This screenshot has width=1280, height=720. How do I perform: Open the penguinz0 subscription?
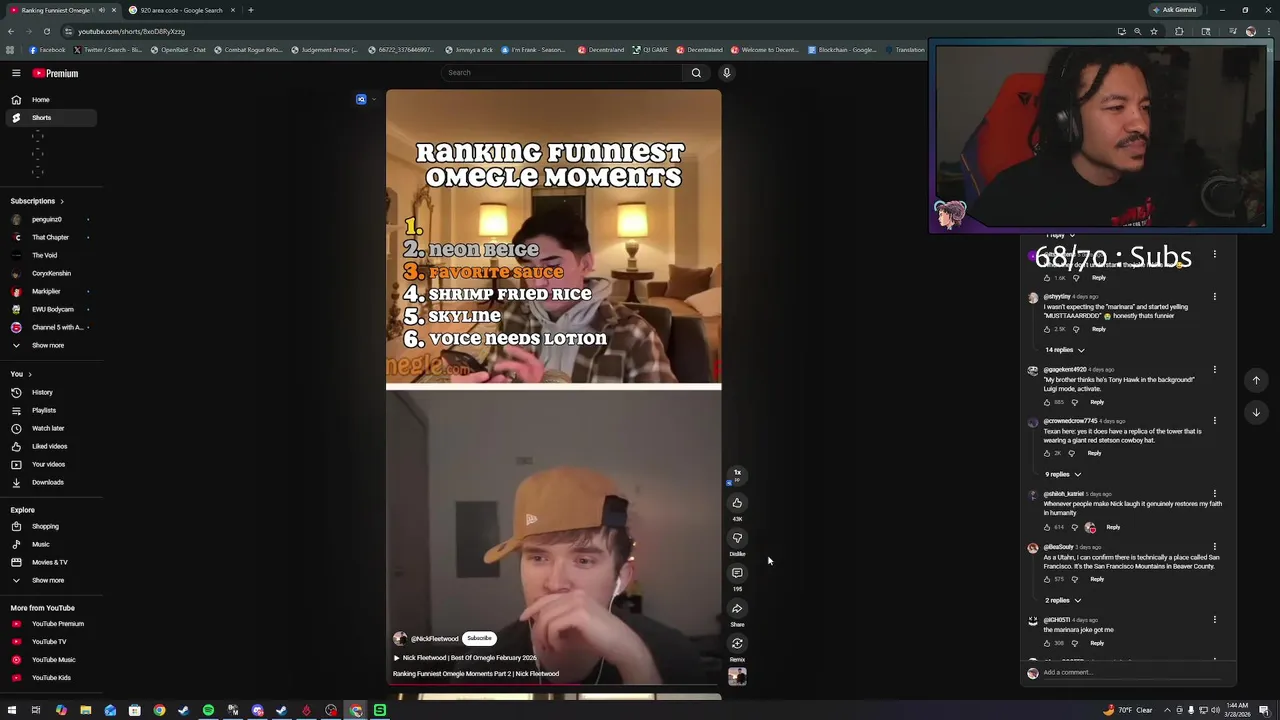point(50,219)
